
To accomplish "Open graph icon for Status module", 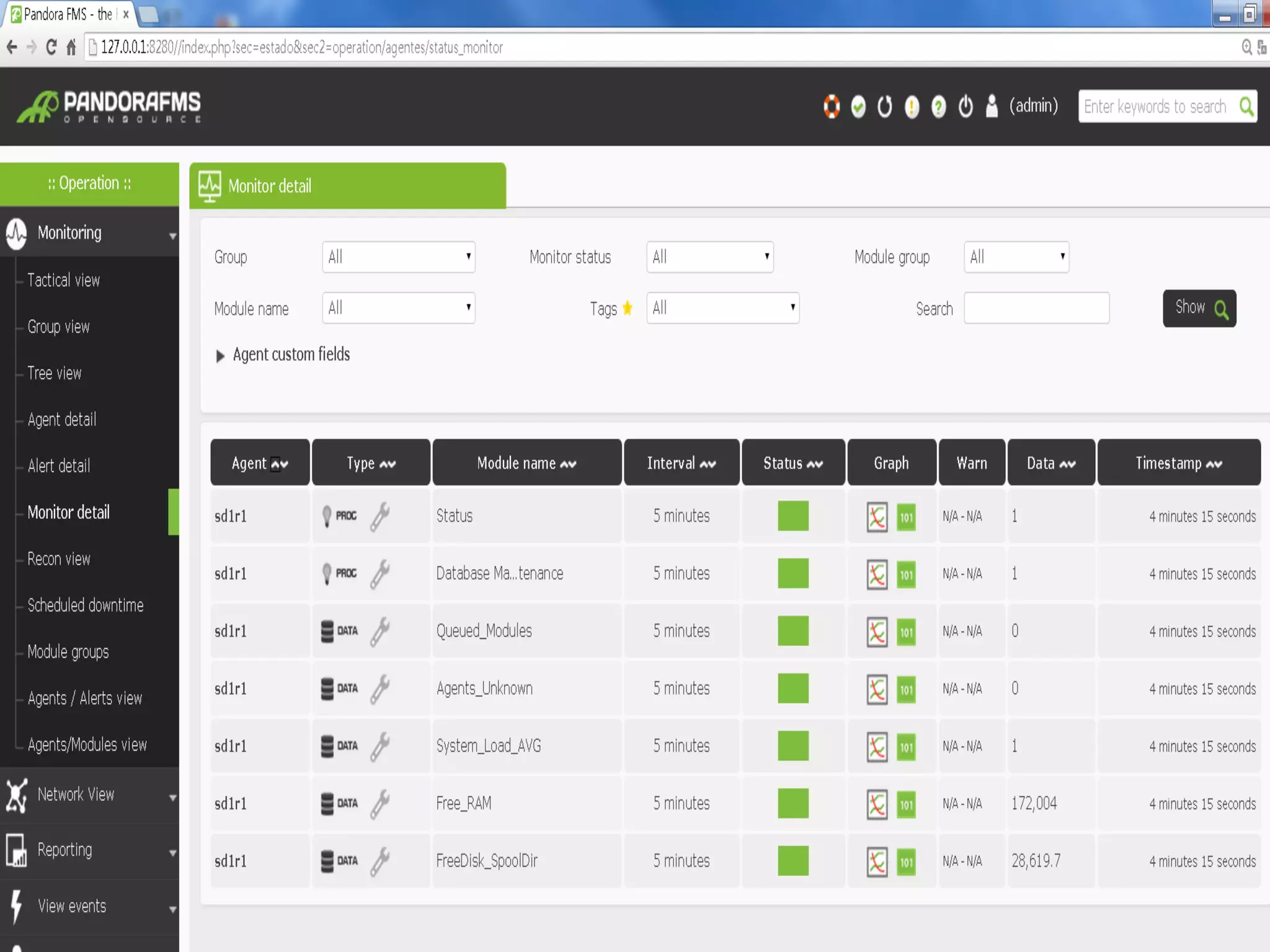I will tap(877, 517).
